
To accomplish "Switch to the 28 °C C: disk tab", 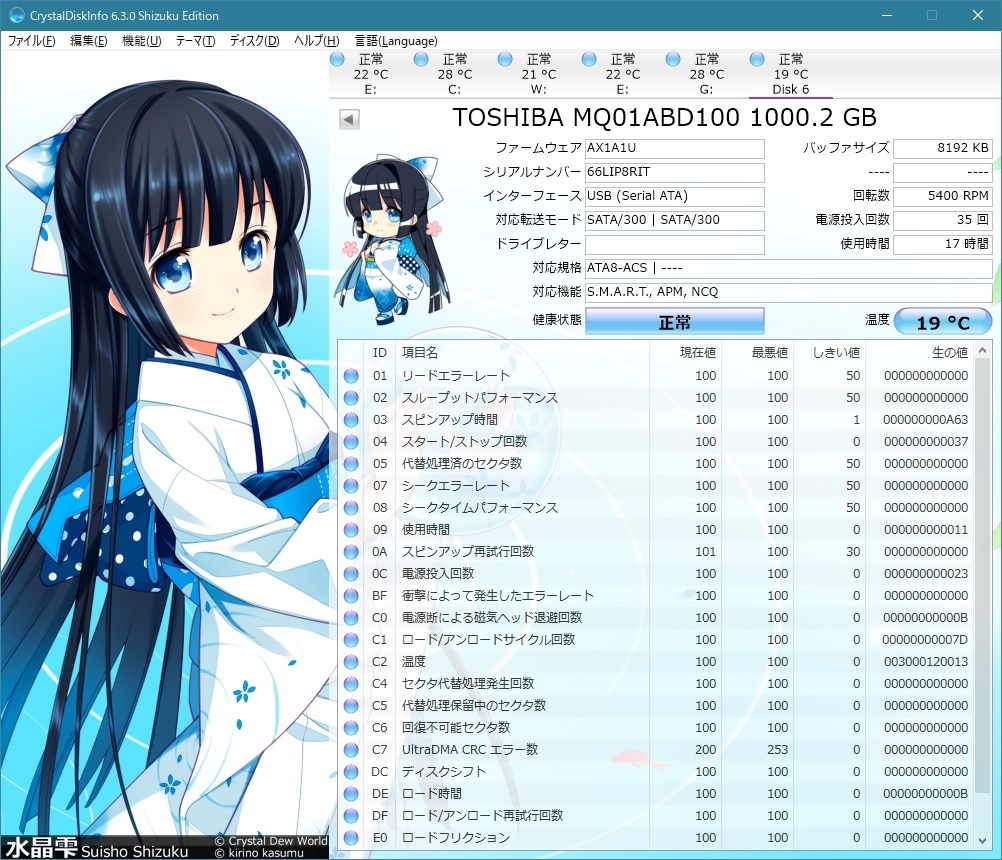I will coord(454,74).
